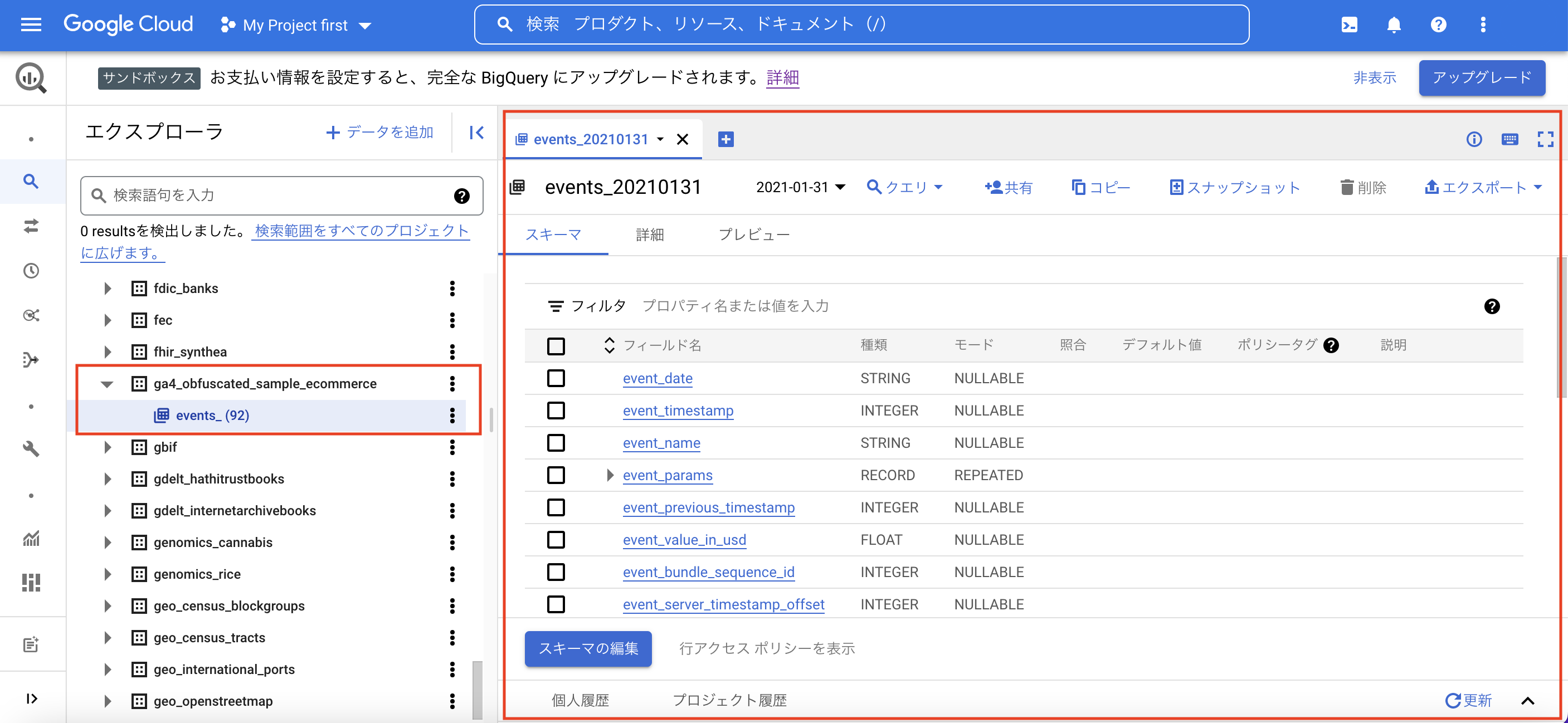Click the スナップショット button

(1234, 187)
